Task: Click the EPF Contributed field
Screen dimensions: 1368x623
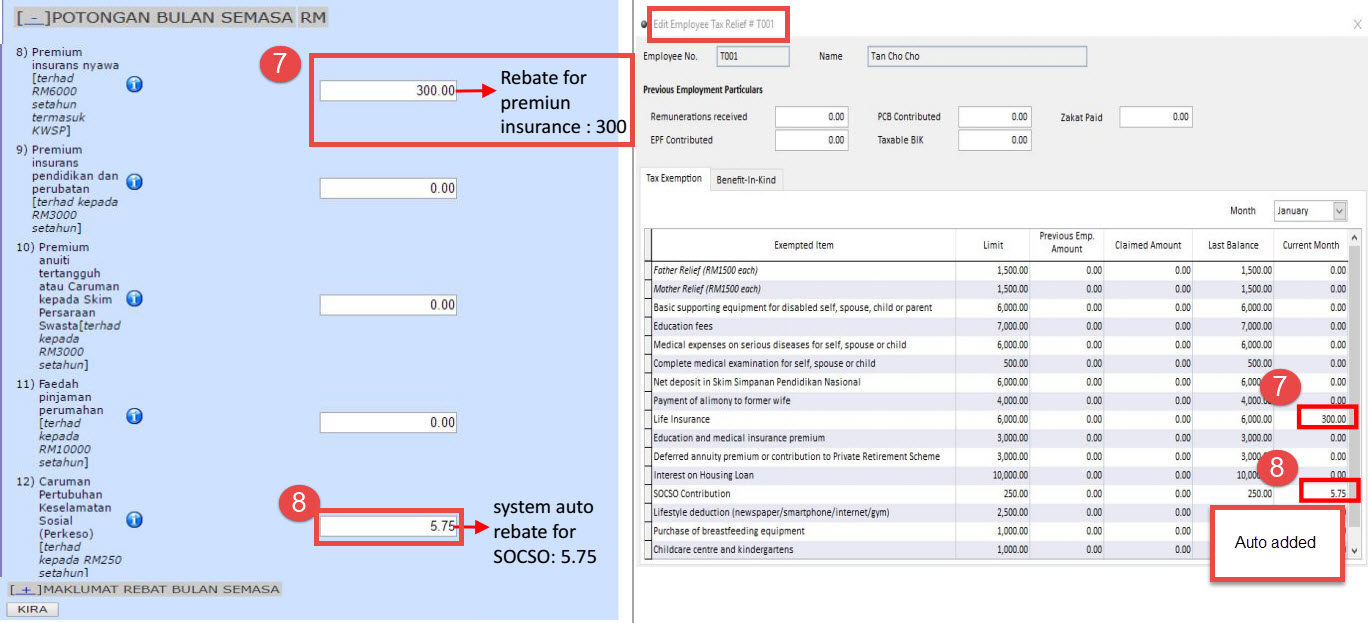Action: point(811,141)
